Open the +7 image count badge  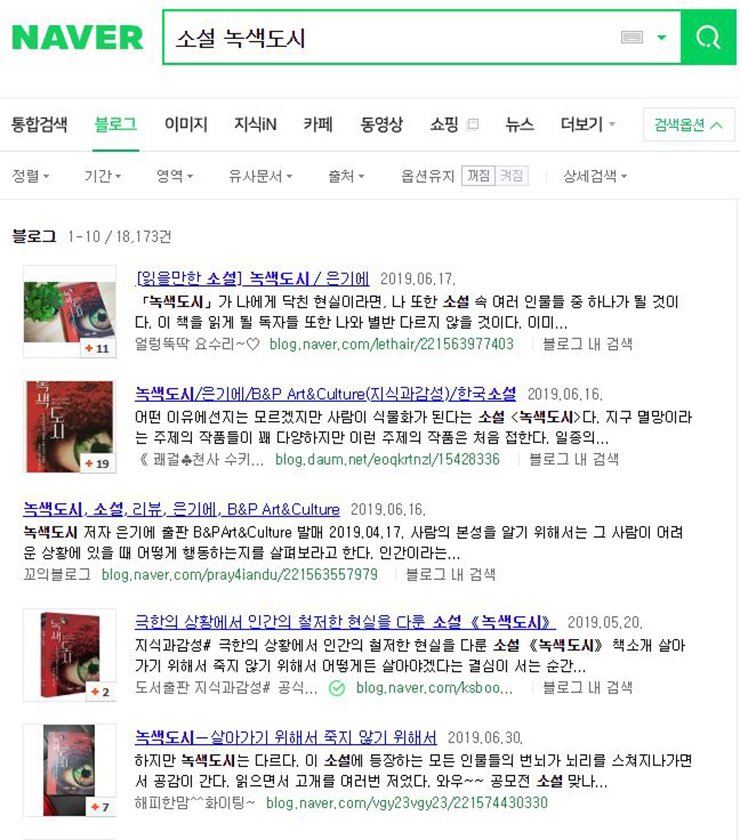pos(100,807)
